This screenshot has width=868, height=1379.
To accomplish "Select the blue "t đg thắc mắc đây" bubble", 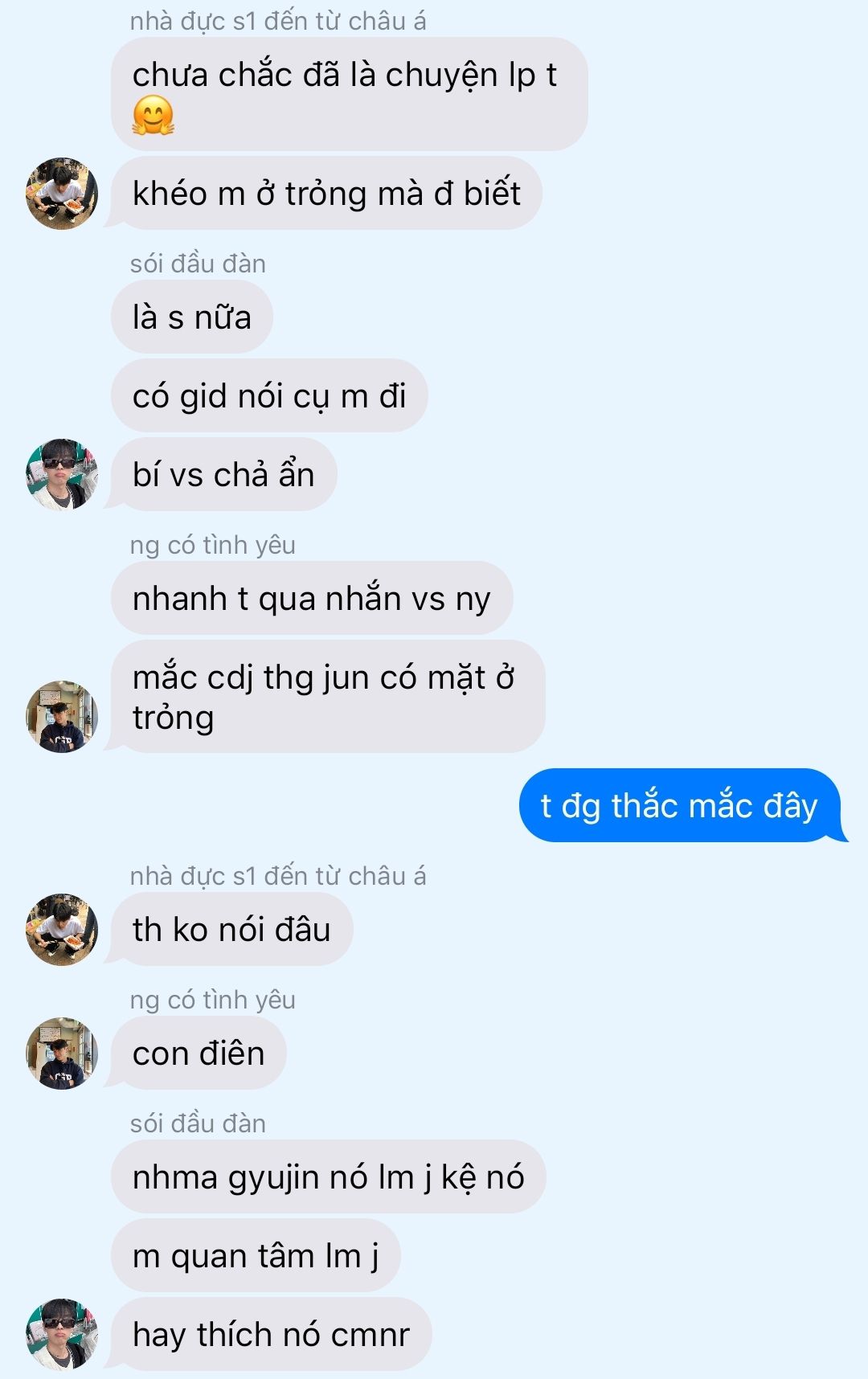I will point(680,805).
